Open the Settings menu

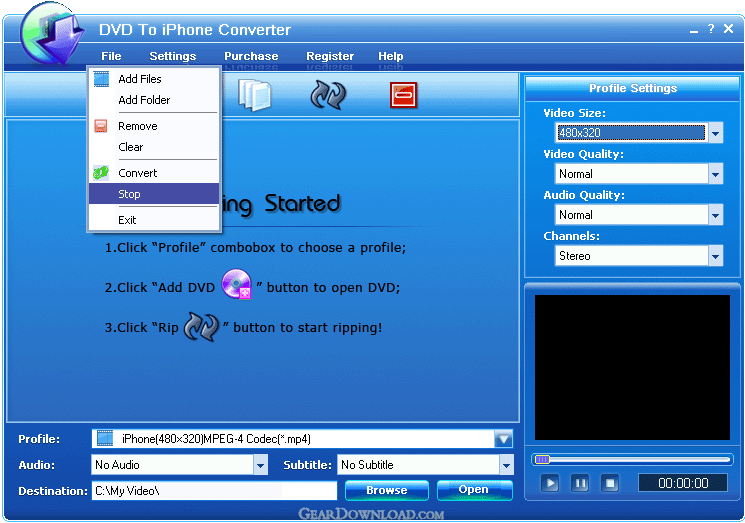(x=172, y=56)
